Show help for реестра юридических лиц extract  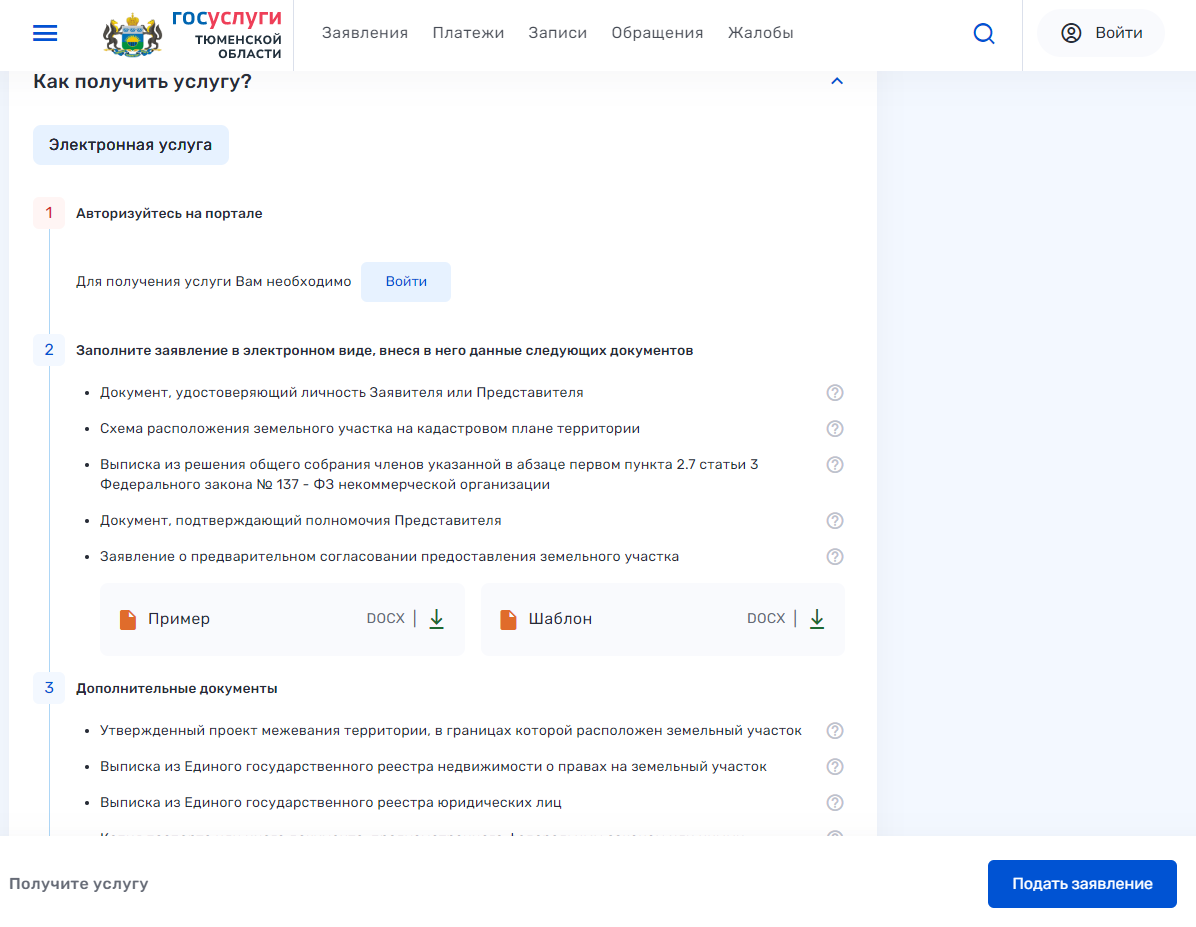click(835, 803)
